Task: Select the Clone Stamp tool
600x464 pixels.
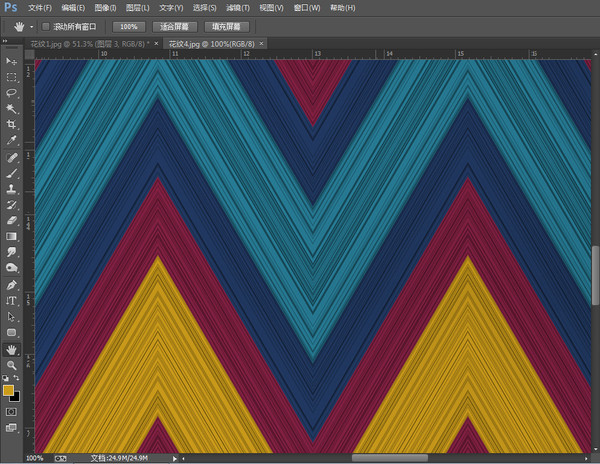Action: tap(11, 189)
